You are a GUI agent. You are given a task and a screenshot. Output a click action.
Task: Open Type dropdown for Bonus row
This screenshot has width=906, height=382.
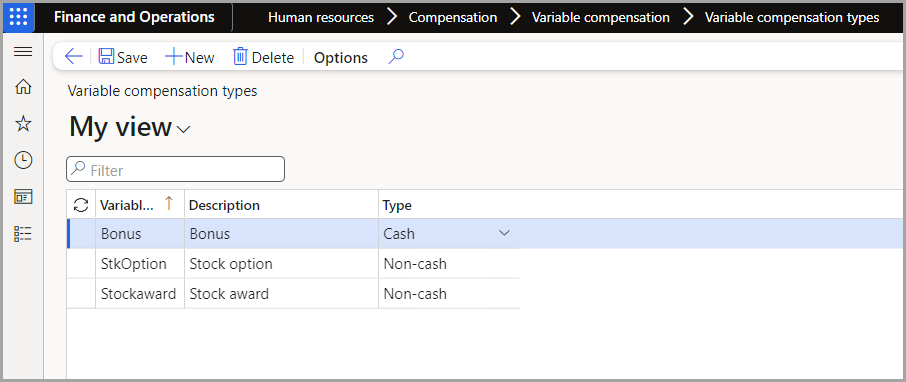[x=504, y=233]
